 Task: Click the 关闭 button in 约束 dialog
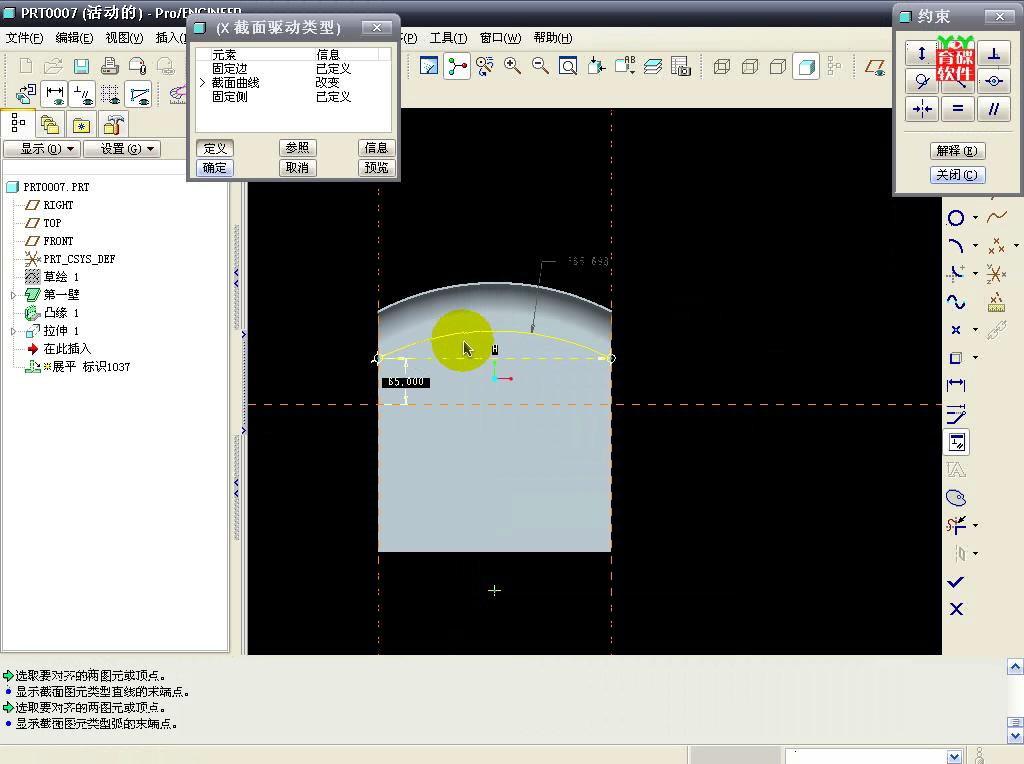click(x=957, y=175)
